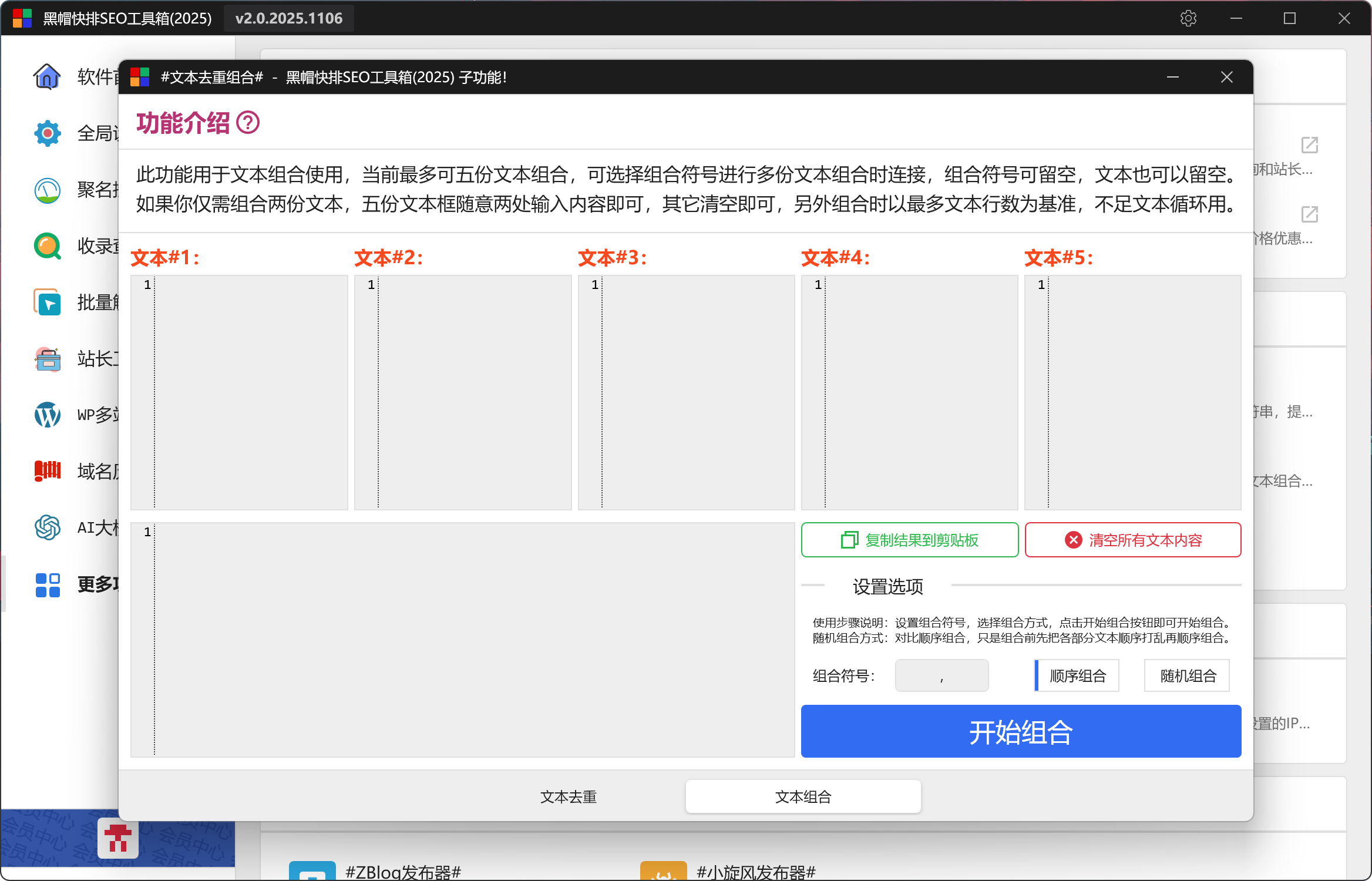The width and height of the screenshot is (1372, 881).
Task: Click inside the 文本#3 text area
Action: point(697,392)
